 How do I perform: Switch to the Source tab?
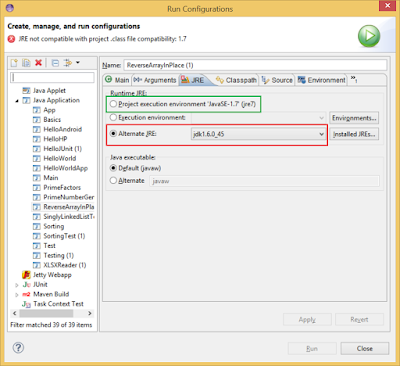point(277,80)
